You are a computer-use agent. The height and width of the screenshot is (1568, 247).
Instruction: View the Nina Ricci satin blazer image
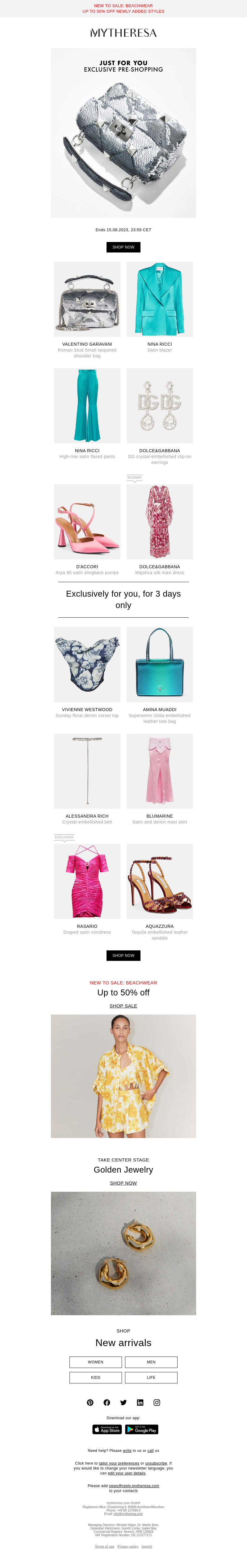pyautogui.click(x=160, y=299)
